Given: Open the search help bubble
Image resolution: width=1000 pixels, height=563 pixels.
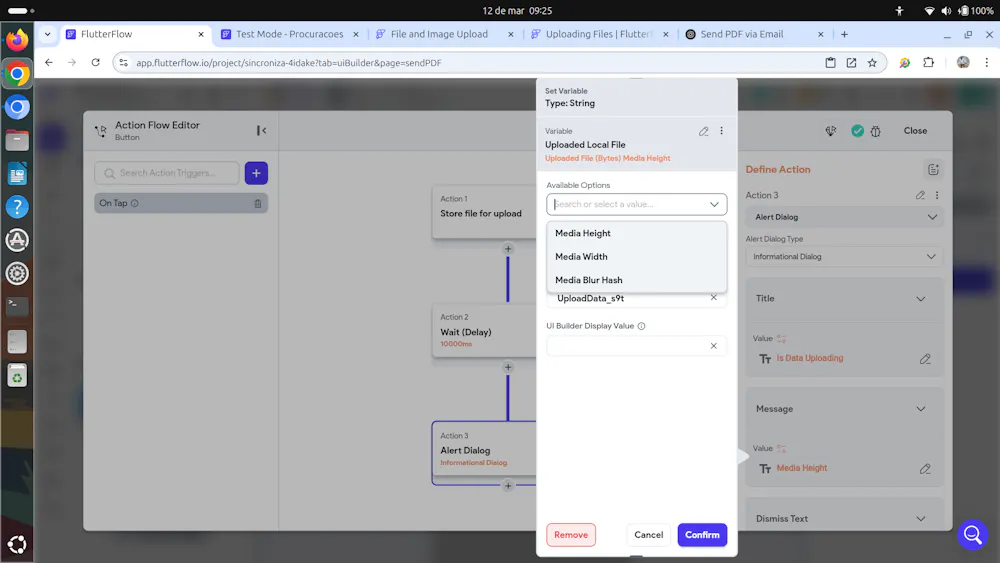Looking at the screenshot, I should point(972,534).
